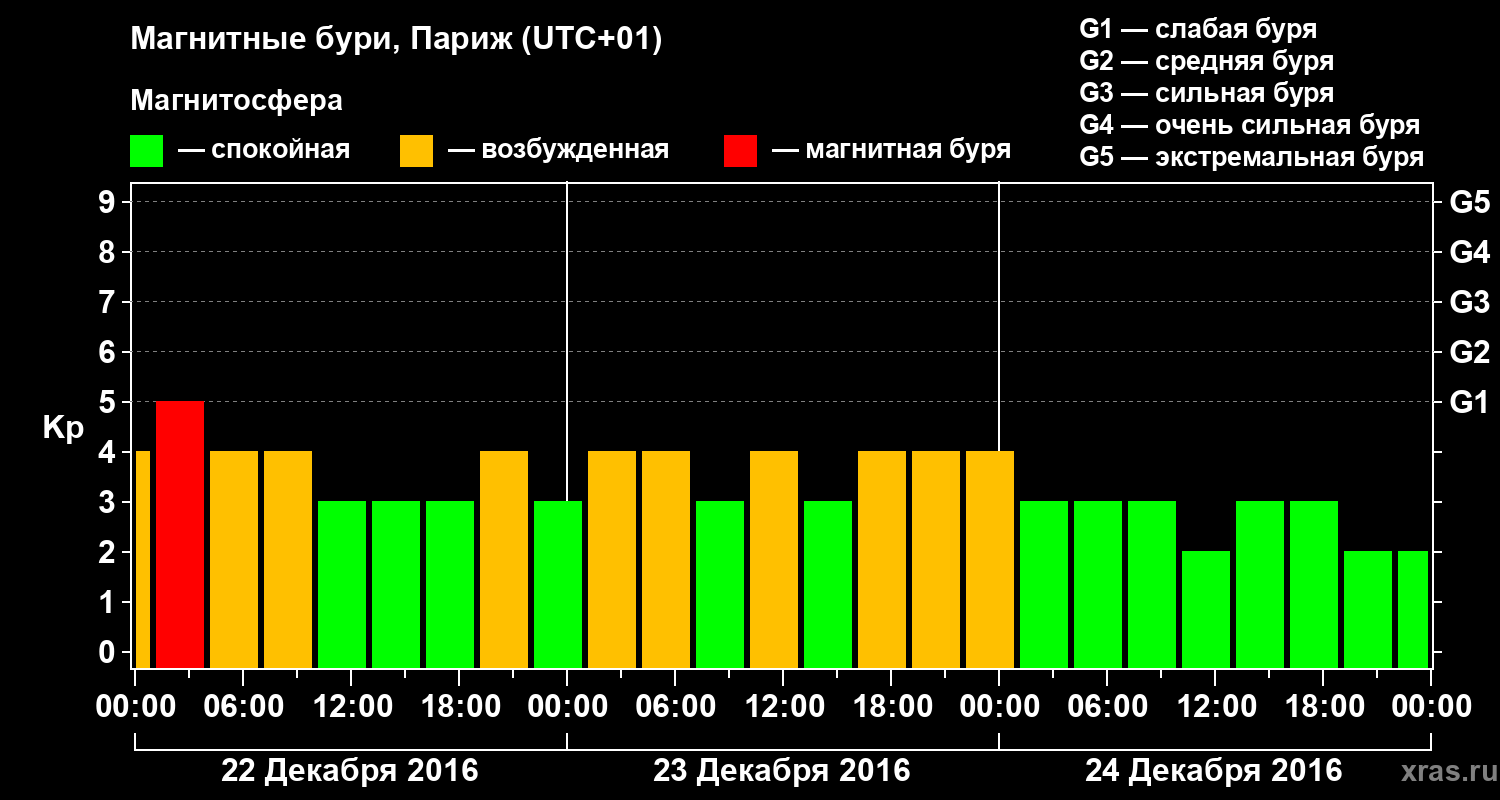Click the last narrow green bar on 24 December
The height and width of the screenshot is (800, 1500).
1413,609
